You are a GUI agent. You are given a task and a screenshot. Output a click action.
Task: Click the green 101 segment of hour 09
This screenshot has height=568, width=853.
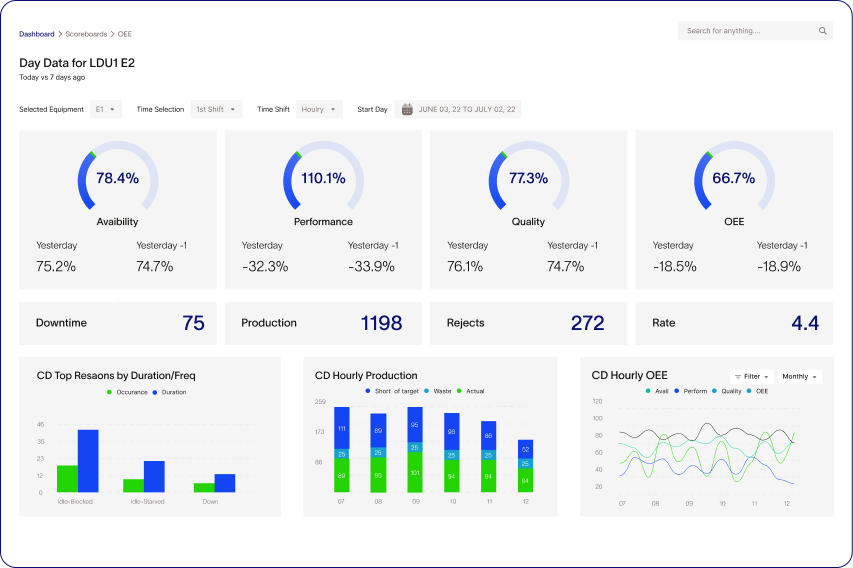(x=415, y=472)
